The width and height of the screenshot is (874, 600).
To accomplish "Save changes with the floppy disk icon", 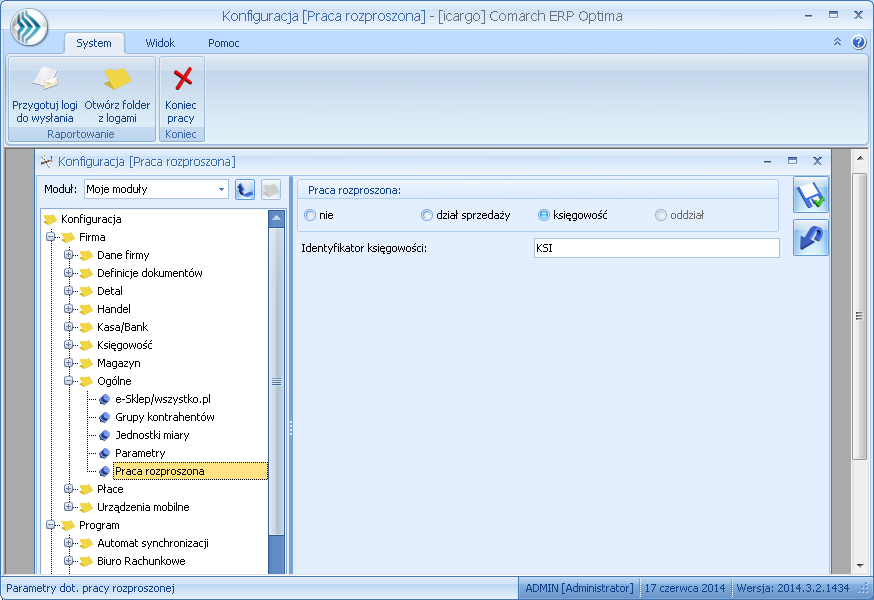I will tap(810, 196).
